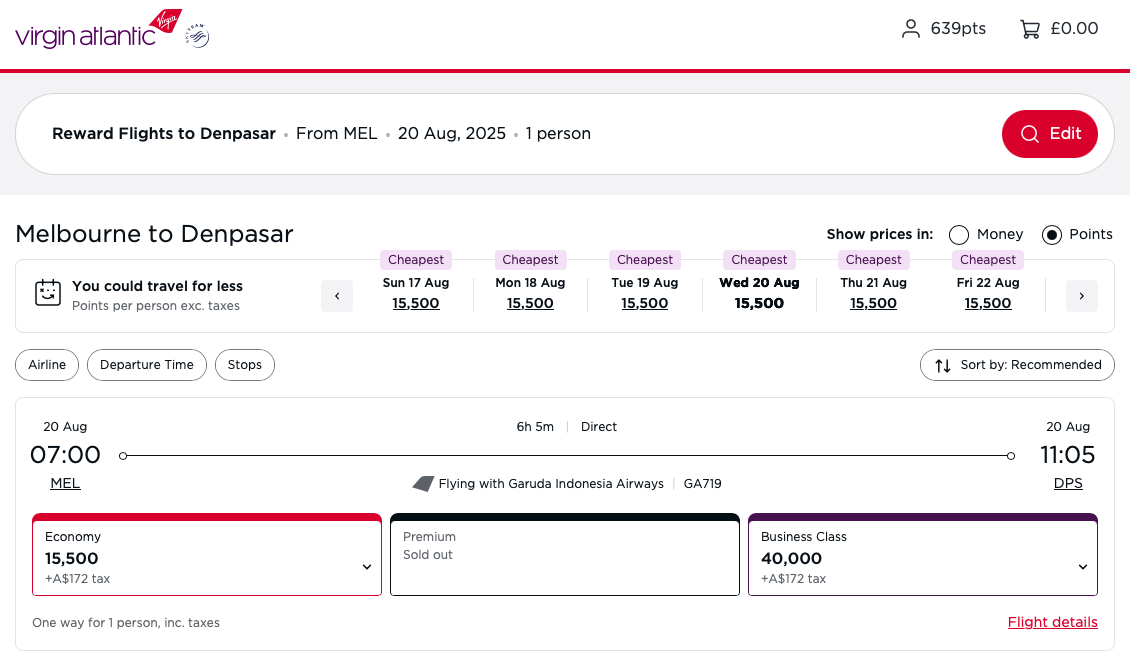Viewport: 1130px width, 659px height.
Task: Click the Show prices in: label
Action: click(880, 234)
